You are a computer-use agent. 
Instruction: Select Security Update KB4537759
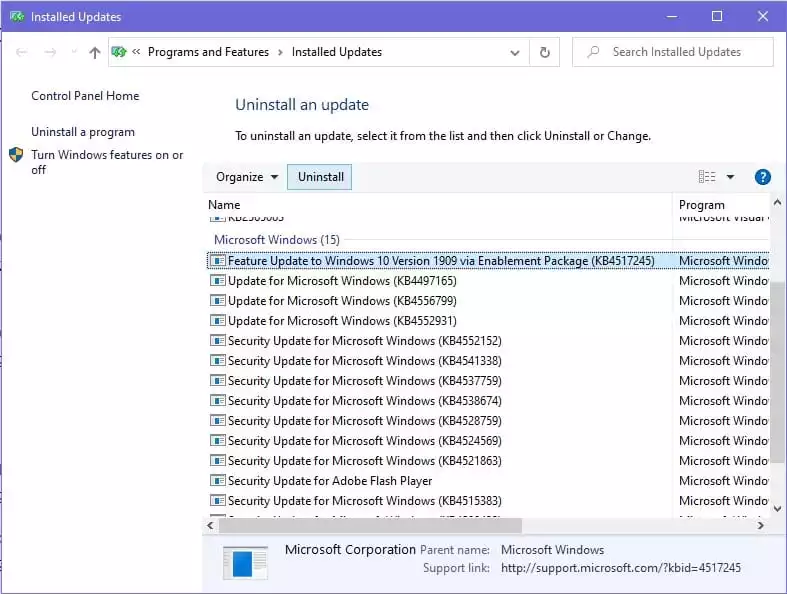coord(364,381)
